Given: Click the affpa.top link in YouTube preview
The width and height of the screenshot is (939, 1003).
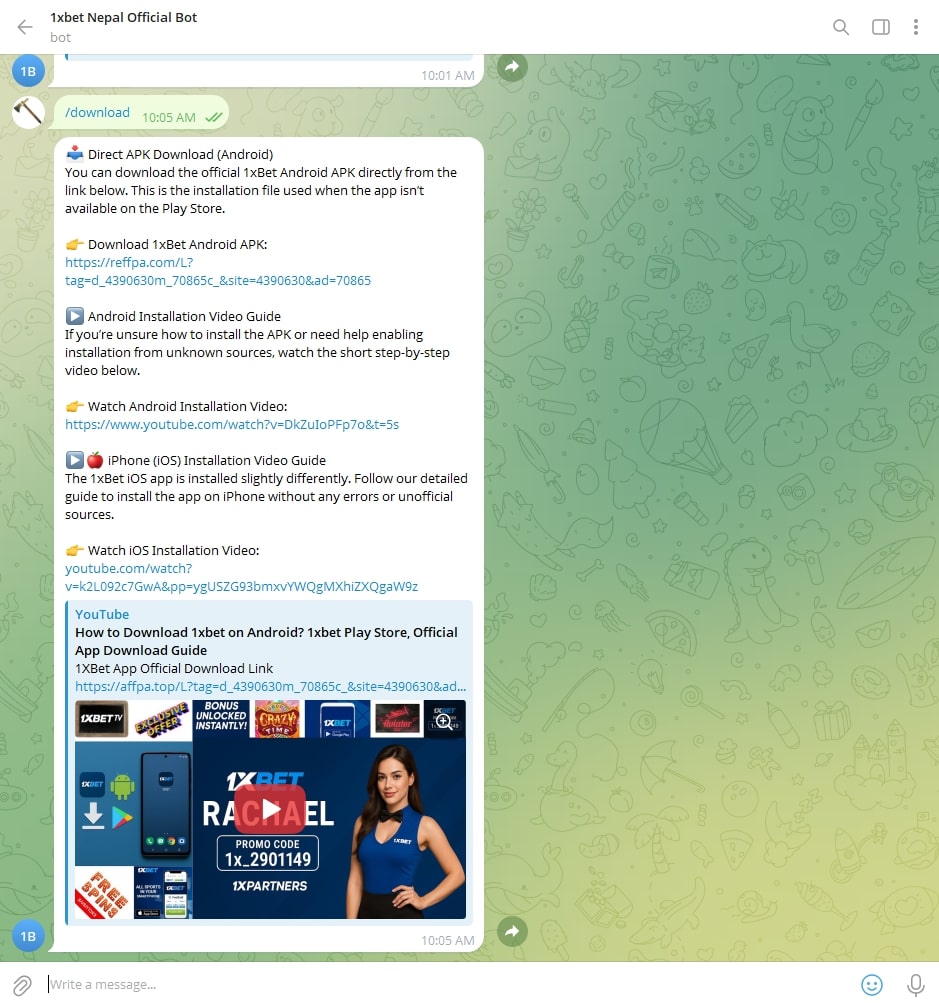Looking at the screenshot, I should pos(270,686).
